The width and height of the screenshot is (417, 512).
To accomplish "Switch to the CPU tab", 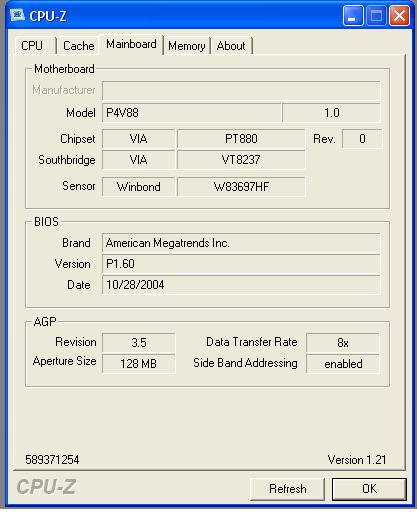I will point(34,46).
